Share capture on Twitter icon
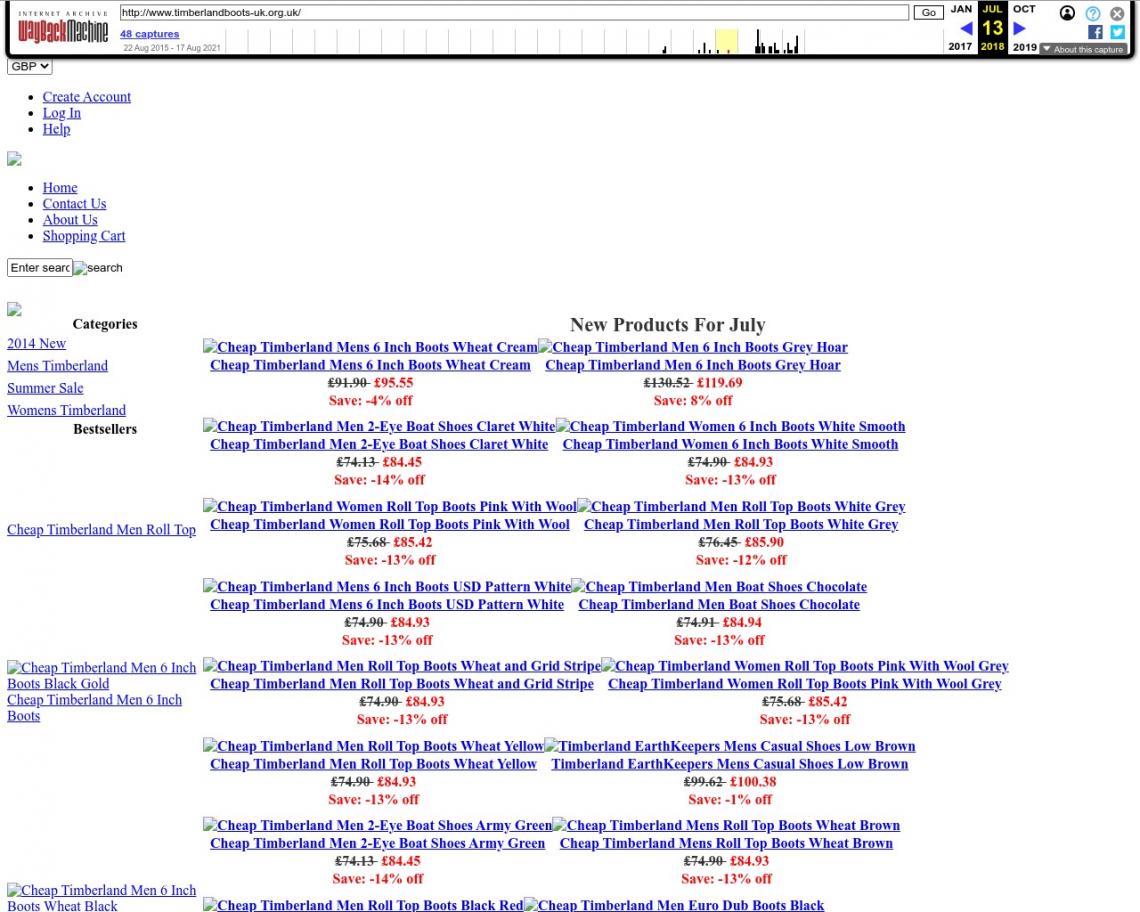This screenshot has width=1140, height=912. (1117, 32)
